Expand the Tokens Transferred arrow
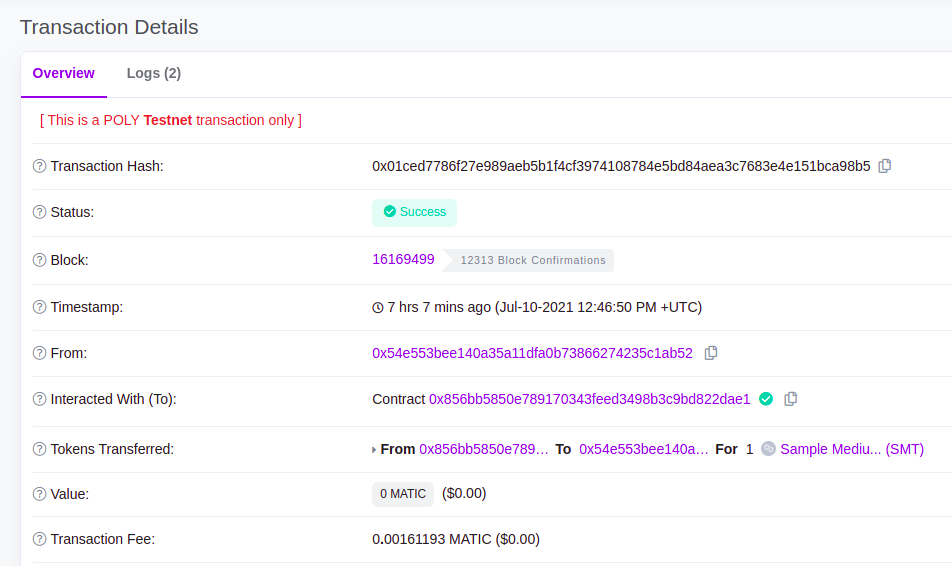 tap(374, 450)
